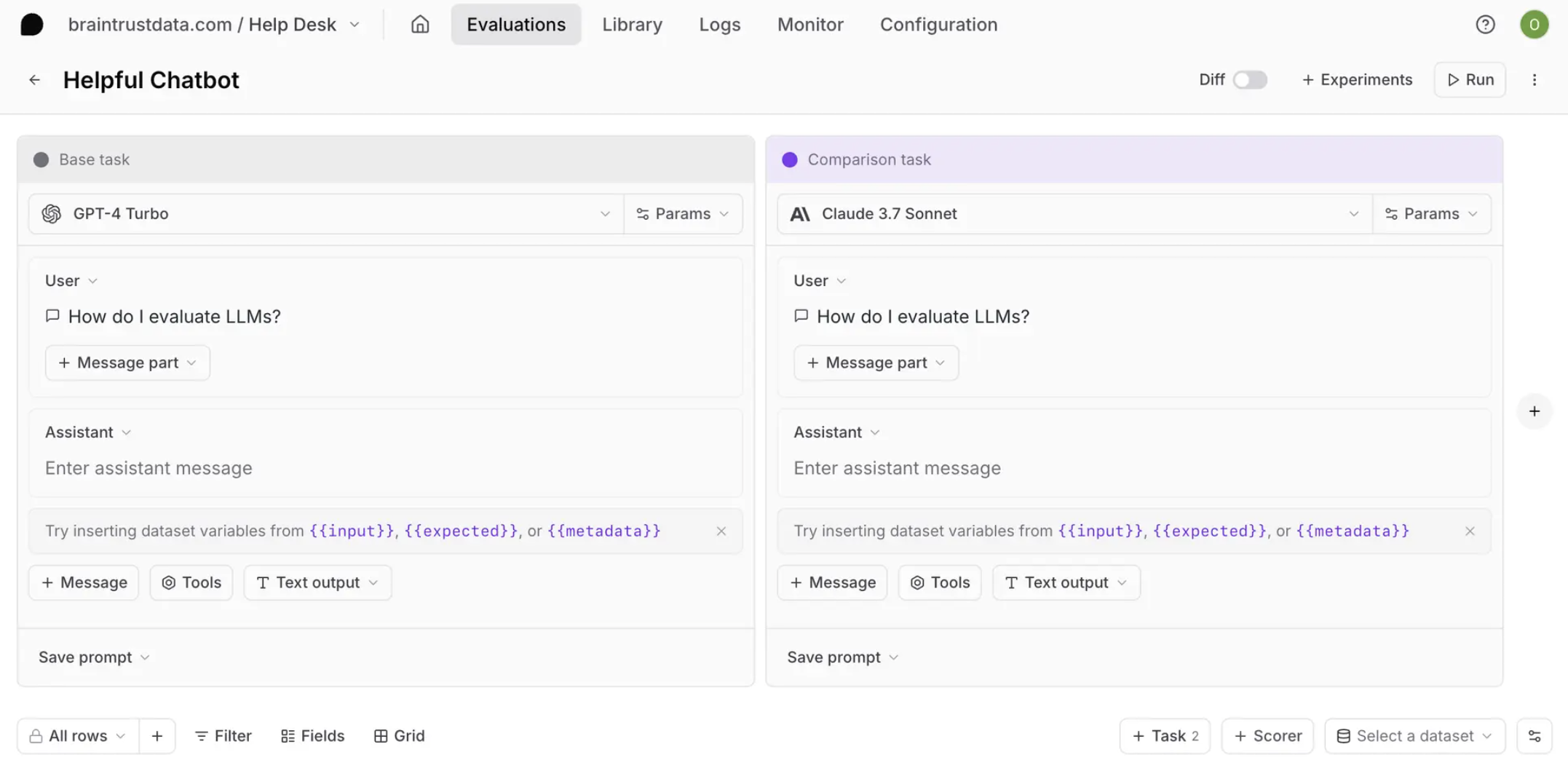The width and height of the screenshot is (1568, 776).
Task: Open the Library tab
Action: 632,25
